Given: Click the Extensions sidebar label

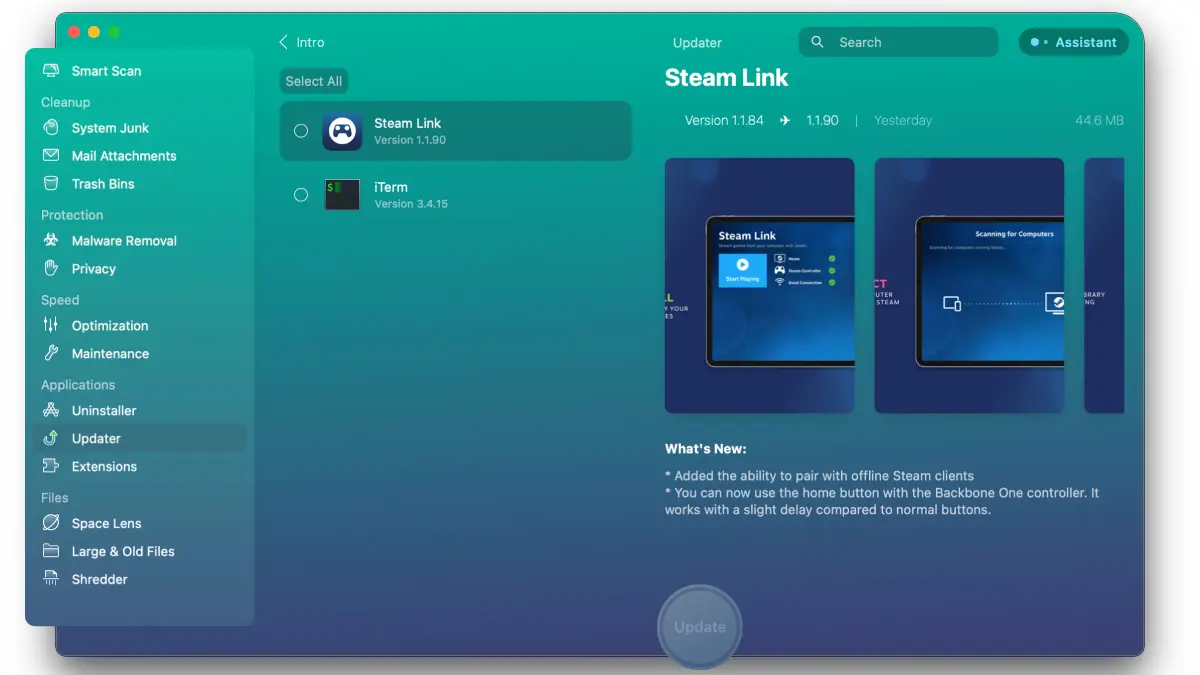Looking at the screenshot, I should [x=104, y=467].
